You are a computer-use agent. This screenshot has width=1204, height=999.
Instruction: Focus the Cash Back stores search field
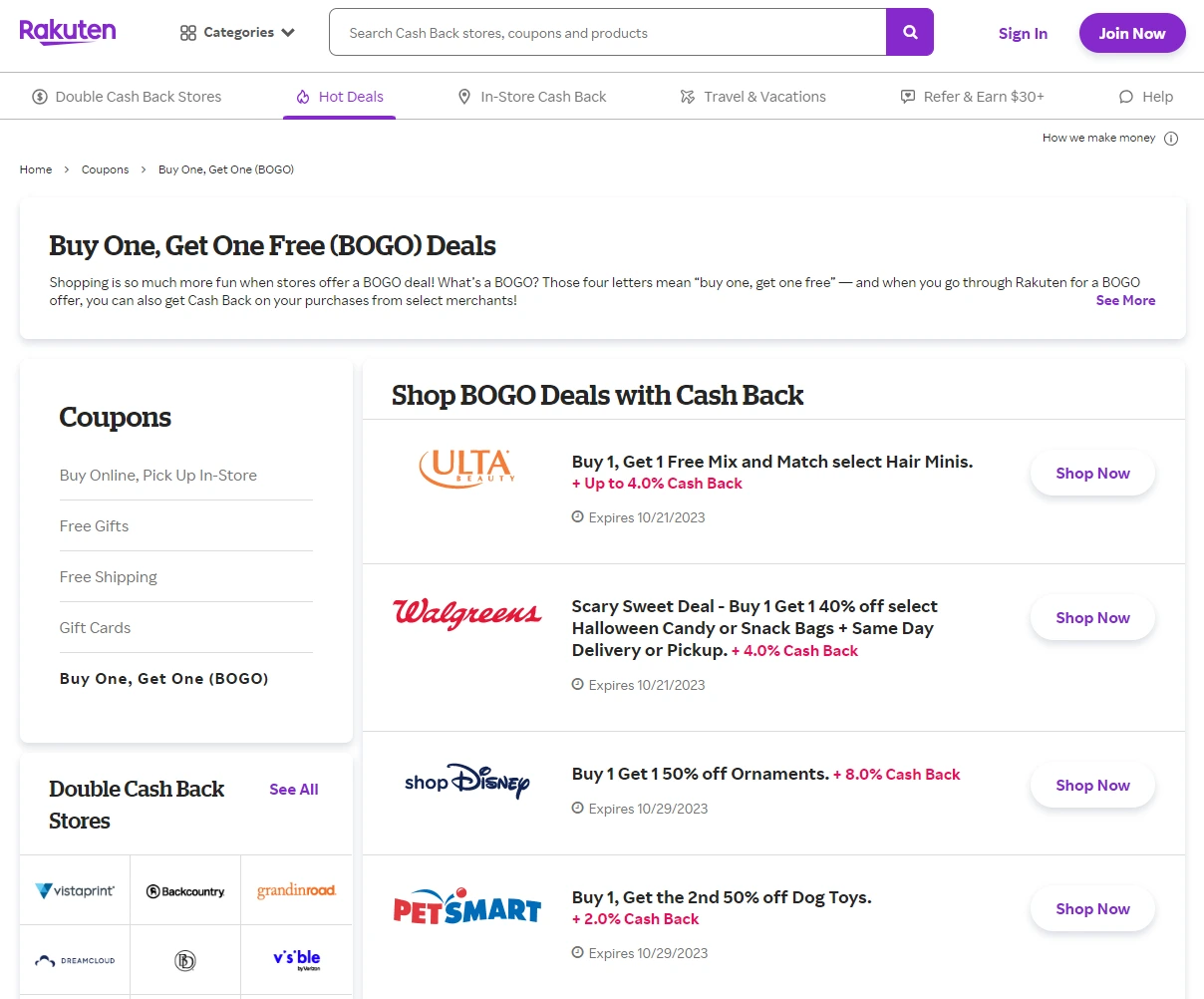(x=608, y=32)
